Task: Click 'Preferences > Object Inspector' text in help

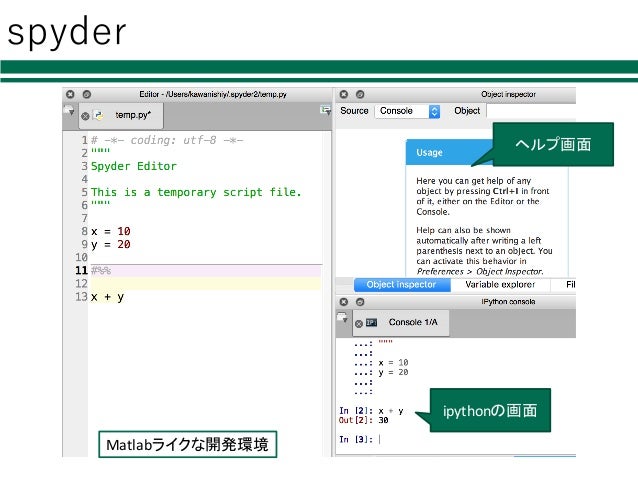Action: (x=480, y=271)
